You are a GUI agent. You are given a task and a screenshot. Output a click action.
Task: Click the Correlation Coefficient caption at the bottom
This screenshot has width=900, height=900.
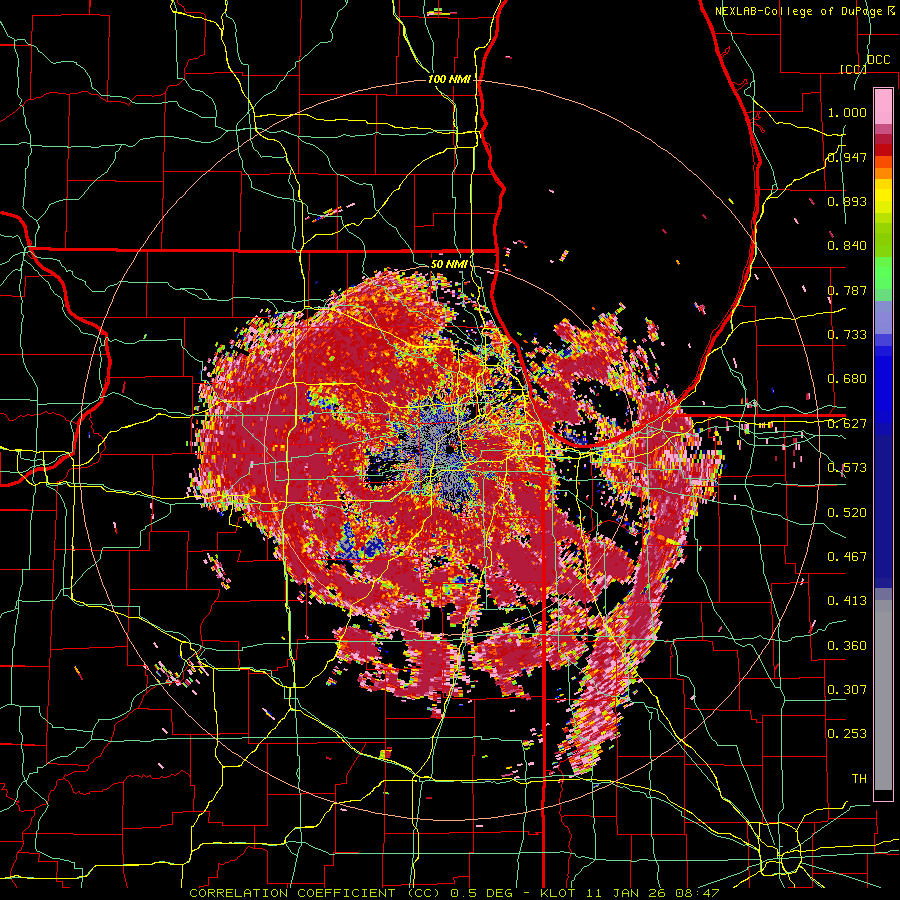coord(454,893)
